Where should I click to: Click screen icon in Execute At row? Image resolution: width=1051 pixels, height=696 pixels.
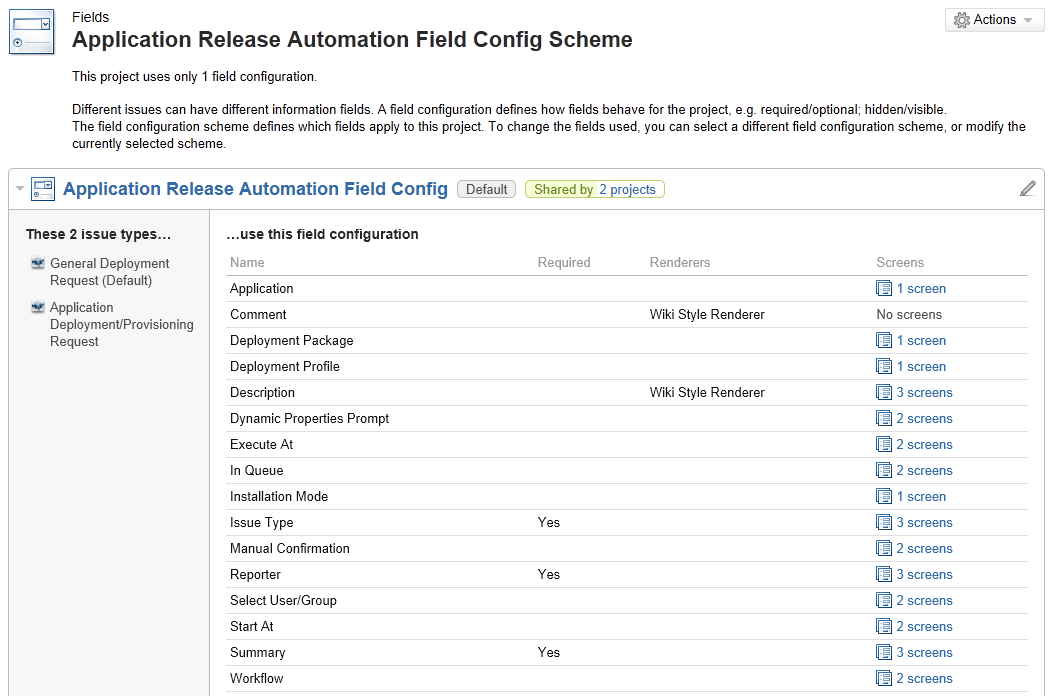tap(883, 445)
